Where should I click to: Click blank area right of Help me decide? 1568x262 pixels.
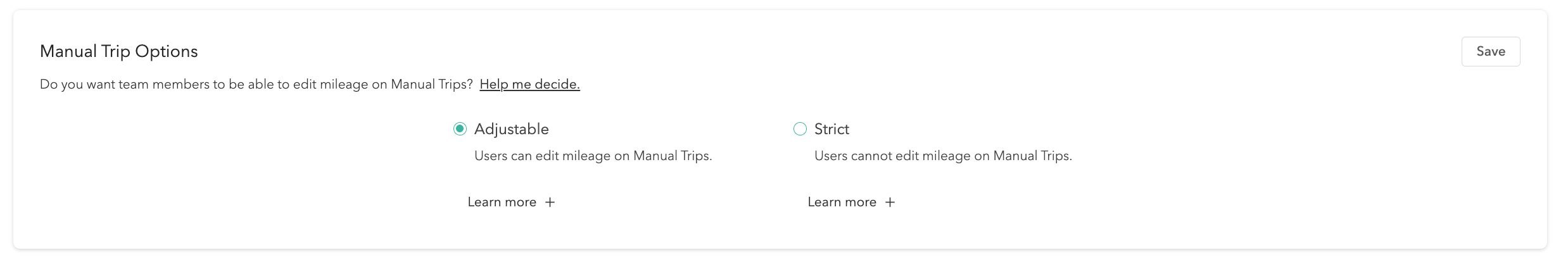coord(950,84)
